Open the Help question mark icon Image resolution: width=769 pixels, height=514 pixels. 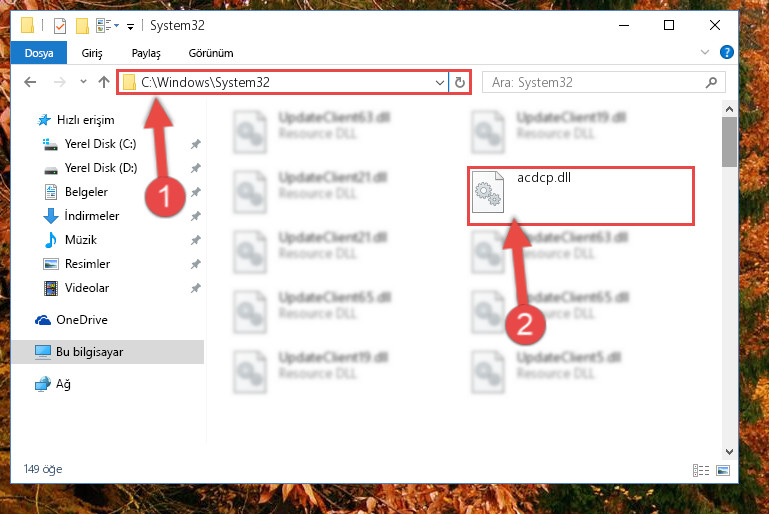click(726, 52)
